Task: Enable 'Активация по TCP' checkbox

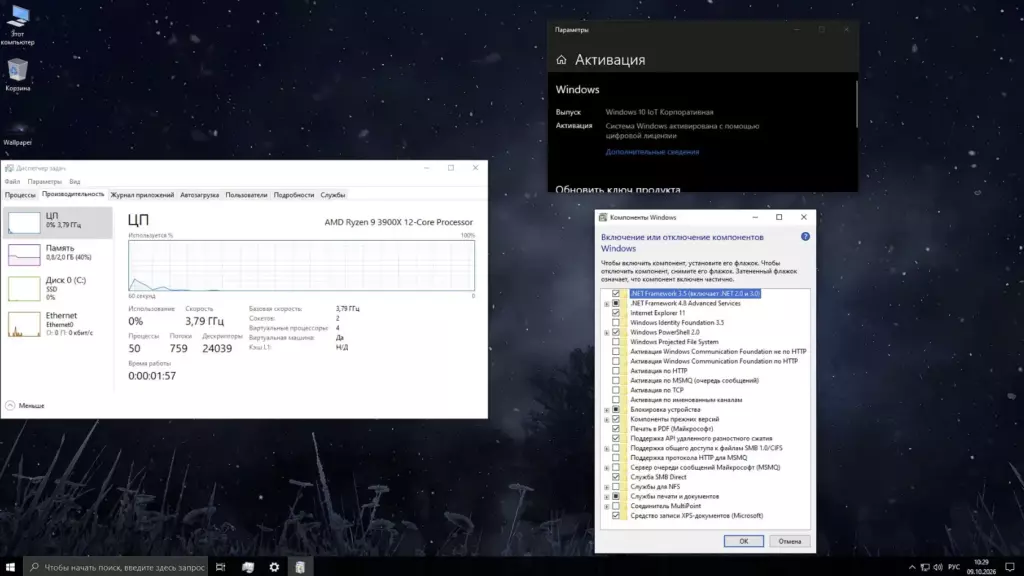Action: 616,390
